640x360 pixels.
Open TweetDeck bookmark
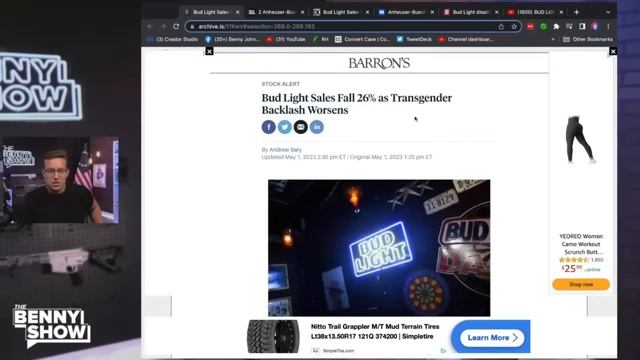414,40
